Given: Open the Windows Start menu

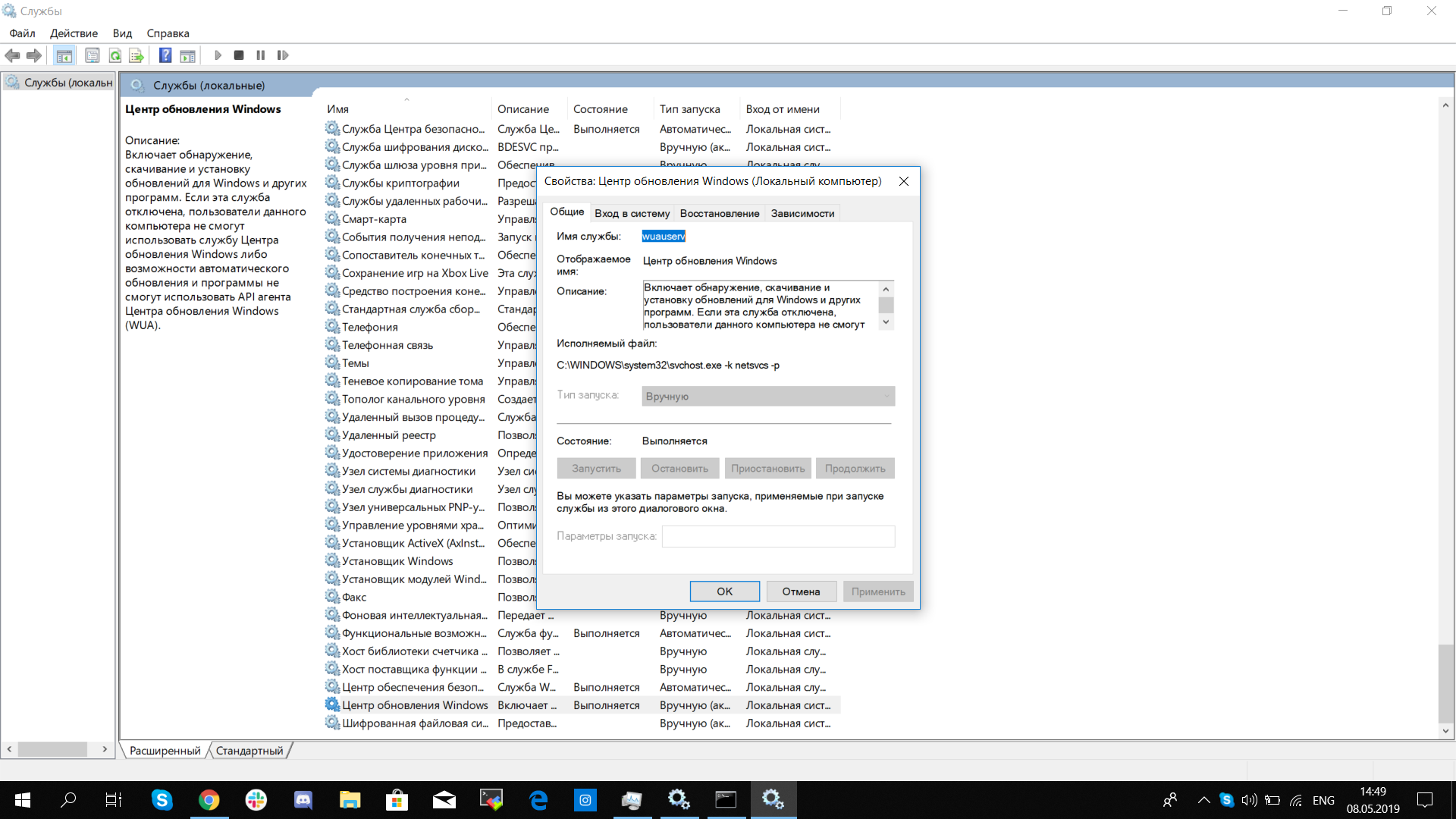Looking at the screenshot, I should [x=23, y=800].
